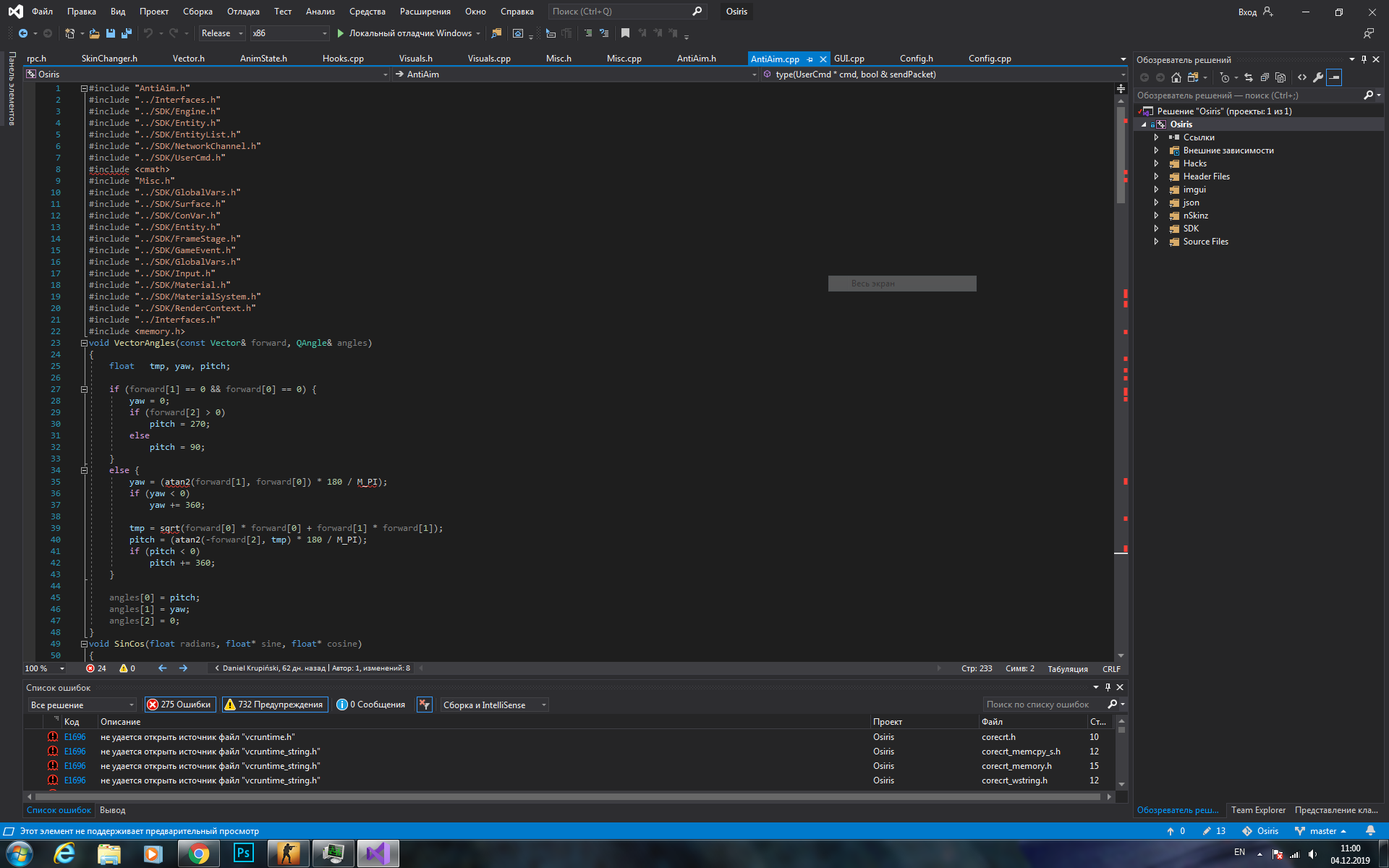Sync Solution Explorer with active document
This screenshot has width=1389, height=868.
(1247, 77)
